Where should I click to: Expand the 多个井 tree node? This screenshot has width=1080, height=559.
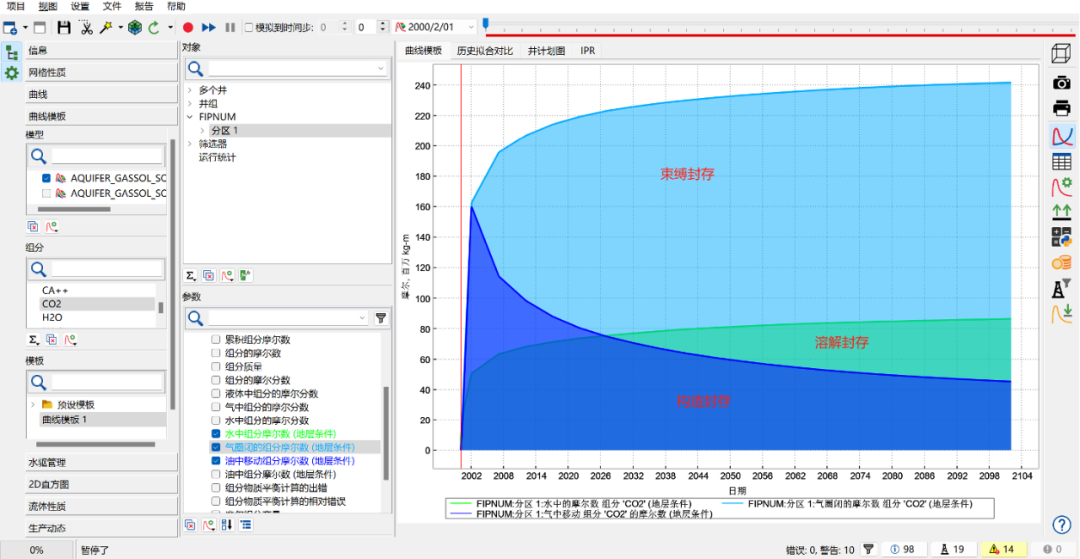[190, 90]
